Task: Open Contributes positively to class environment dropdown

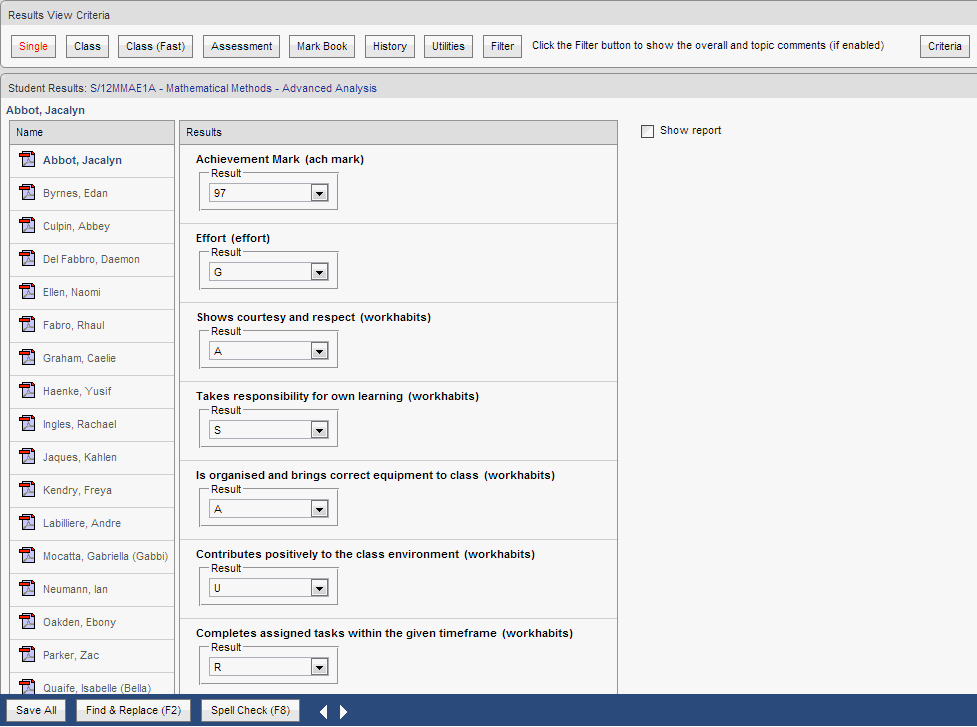Action: 320,588
